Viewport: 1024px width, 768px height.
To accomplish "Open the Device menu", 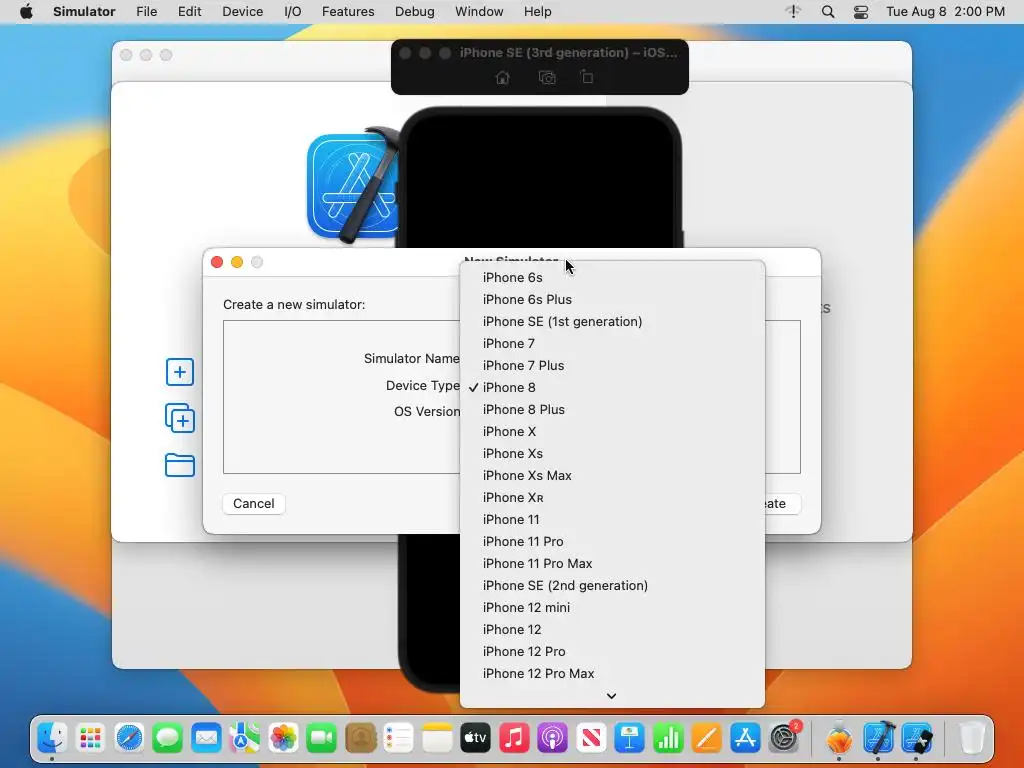I will pyautogui.click(x=242, y=12).
